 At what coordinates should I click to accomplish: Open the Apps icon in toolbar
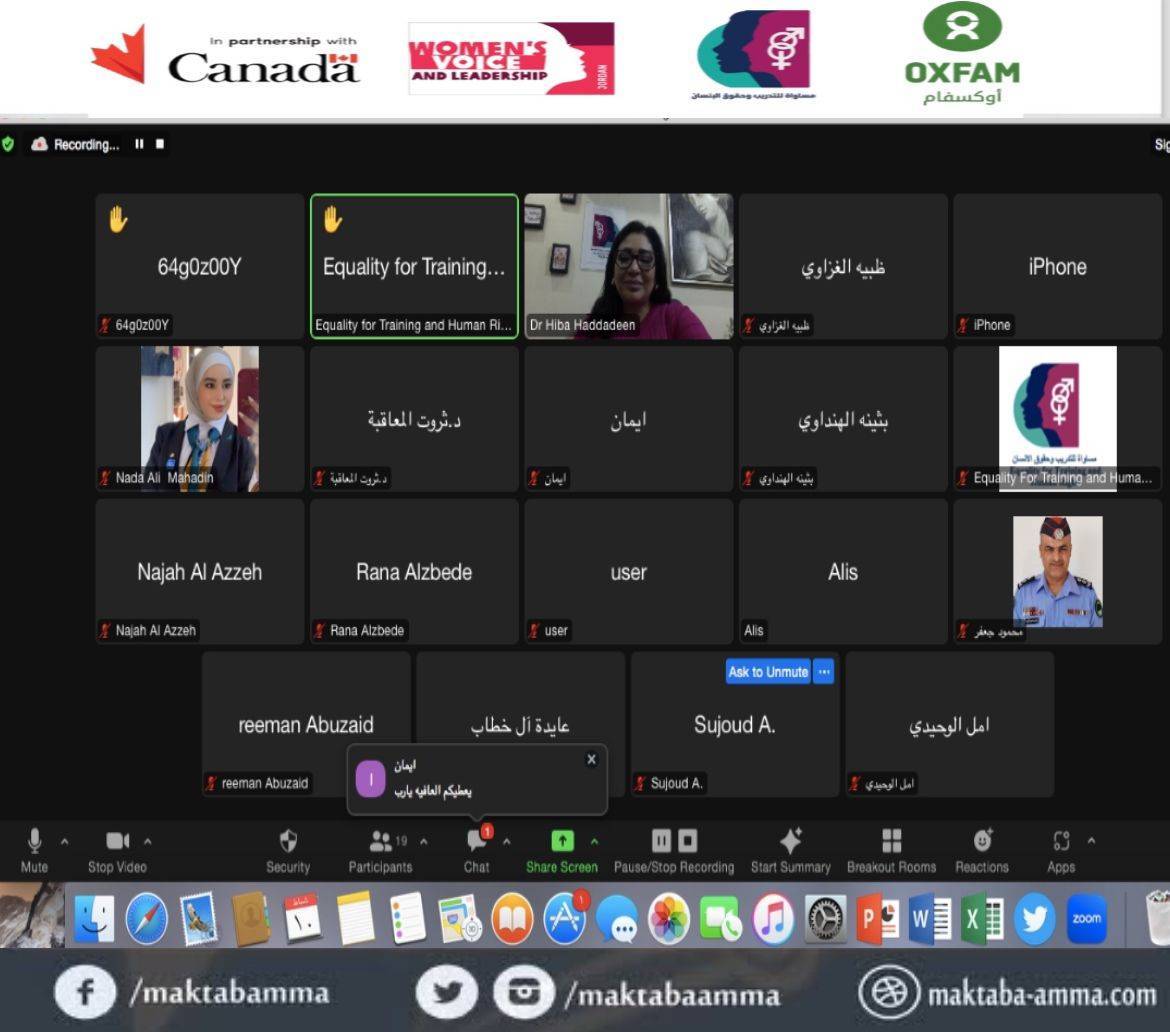[1061, 841]
